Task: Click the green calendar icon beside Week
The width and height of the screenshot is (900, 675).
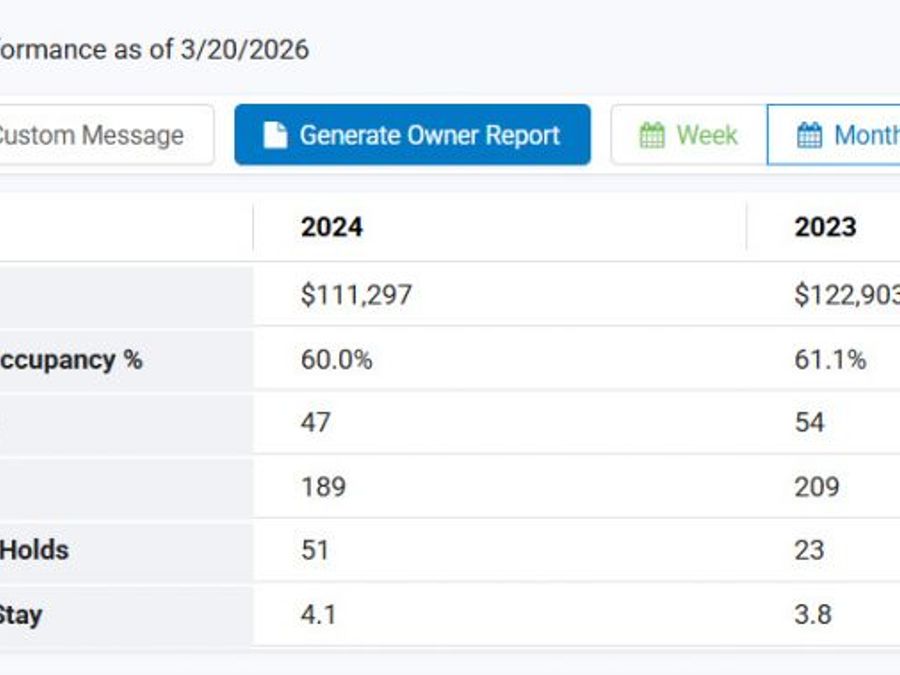Action: [652, 135]
